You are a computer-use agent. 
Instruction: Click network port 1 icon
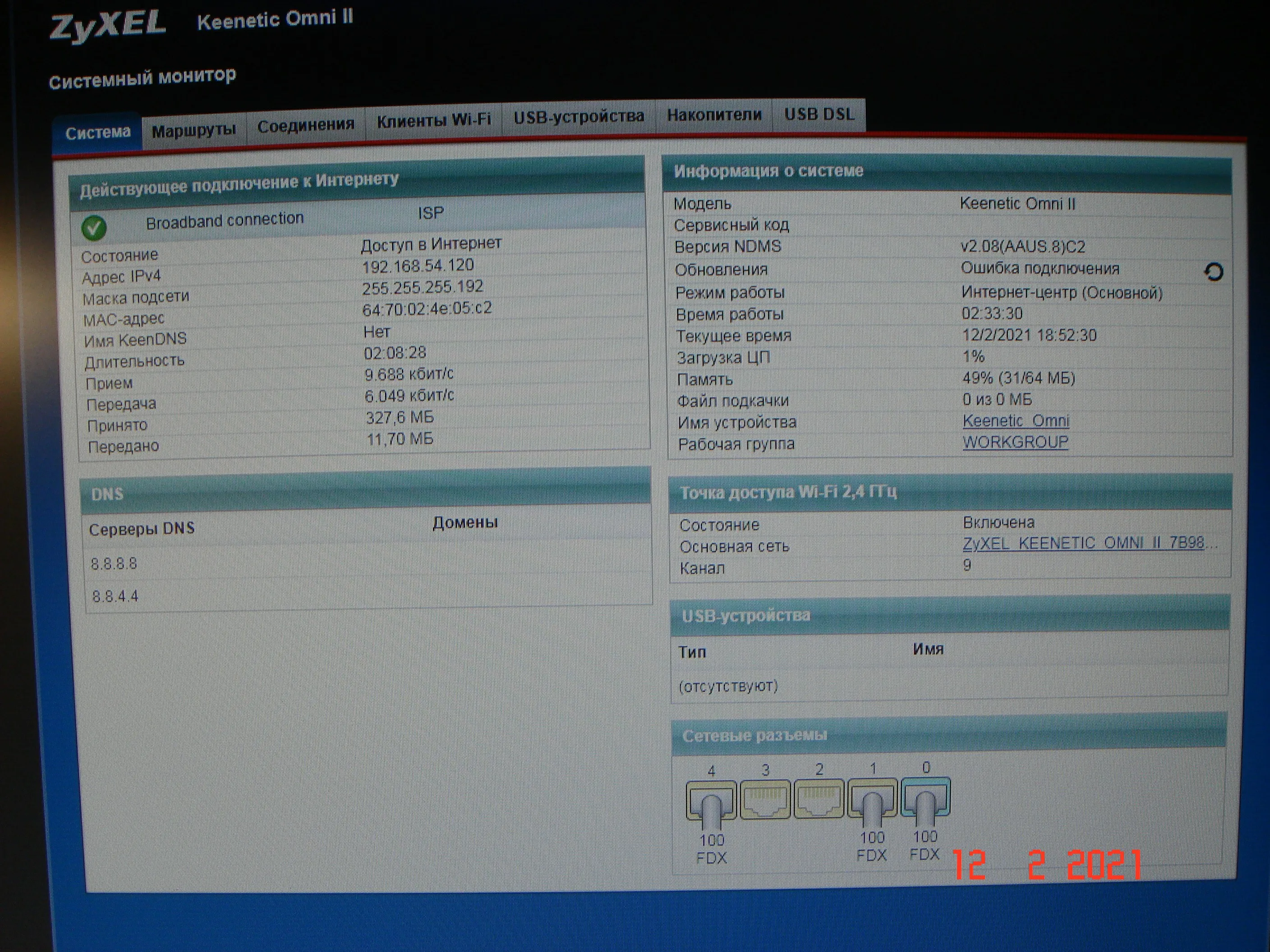[872, 797]
